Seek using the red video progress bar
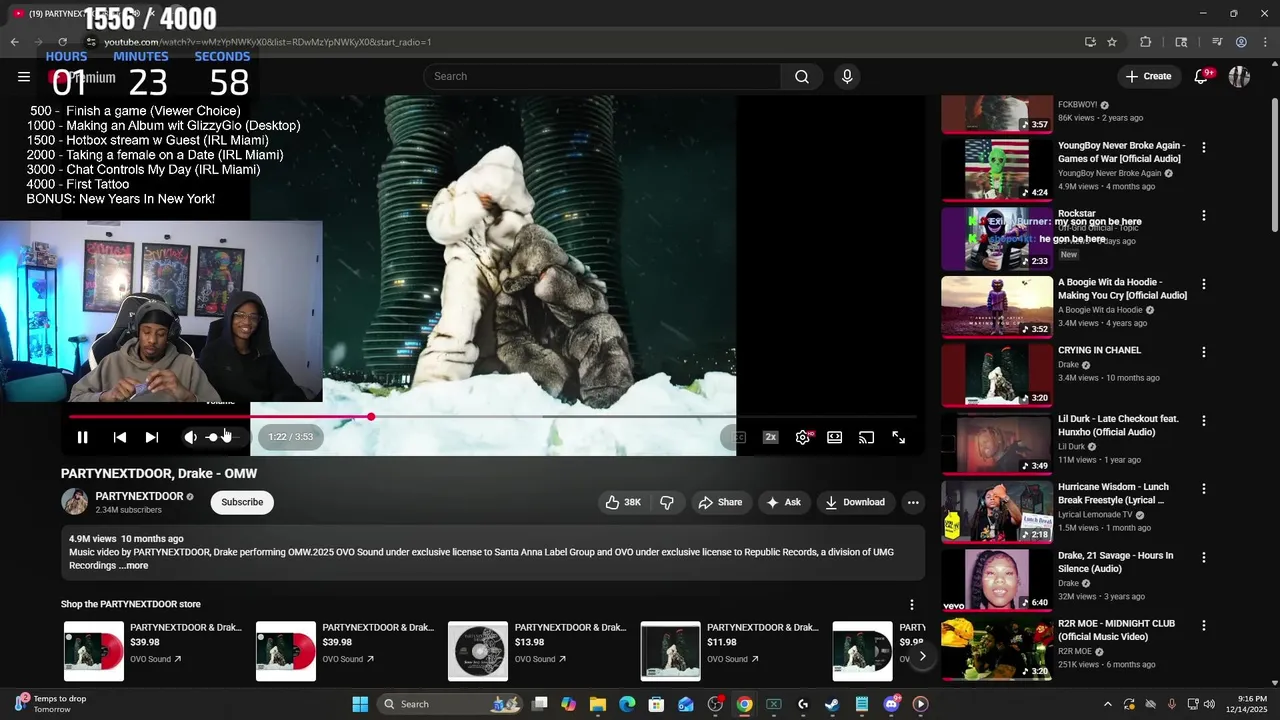The height and width of the screenshot is (720, 1280). (493, 416)
